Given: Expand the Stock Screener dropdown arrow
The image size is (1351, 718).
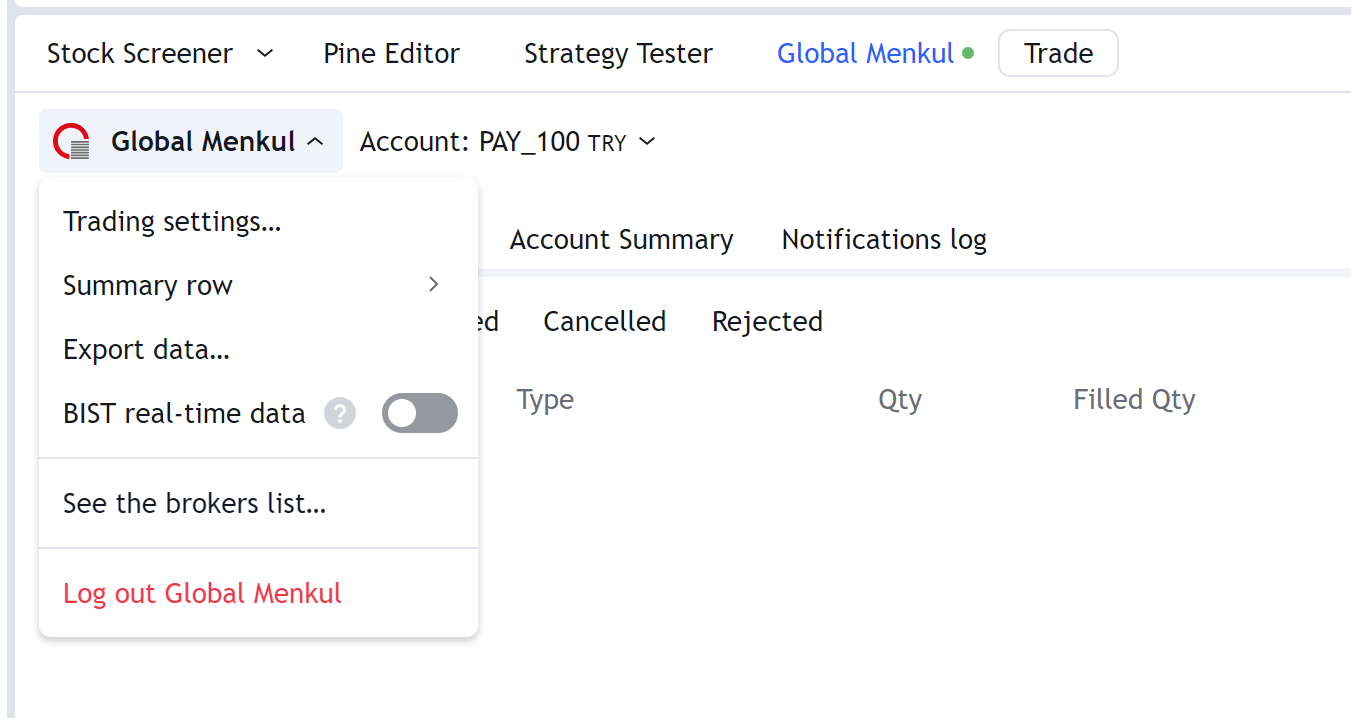Looking at the screenshot, I should tap(265, 53).
